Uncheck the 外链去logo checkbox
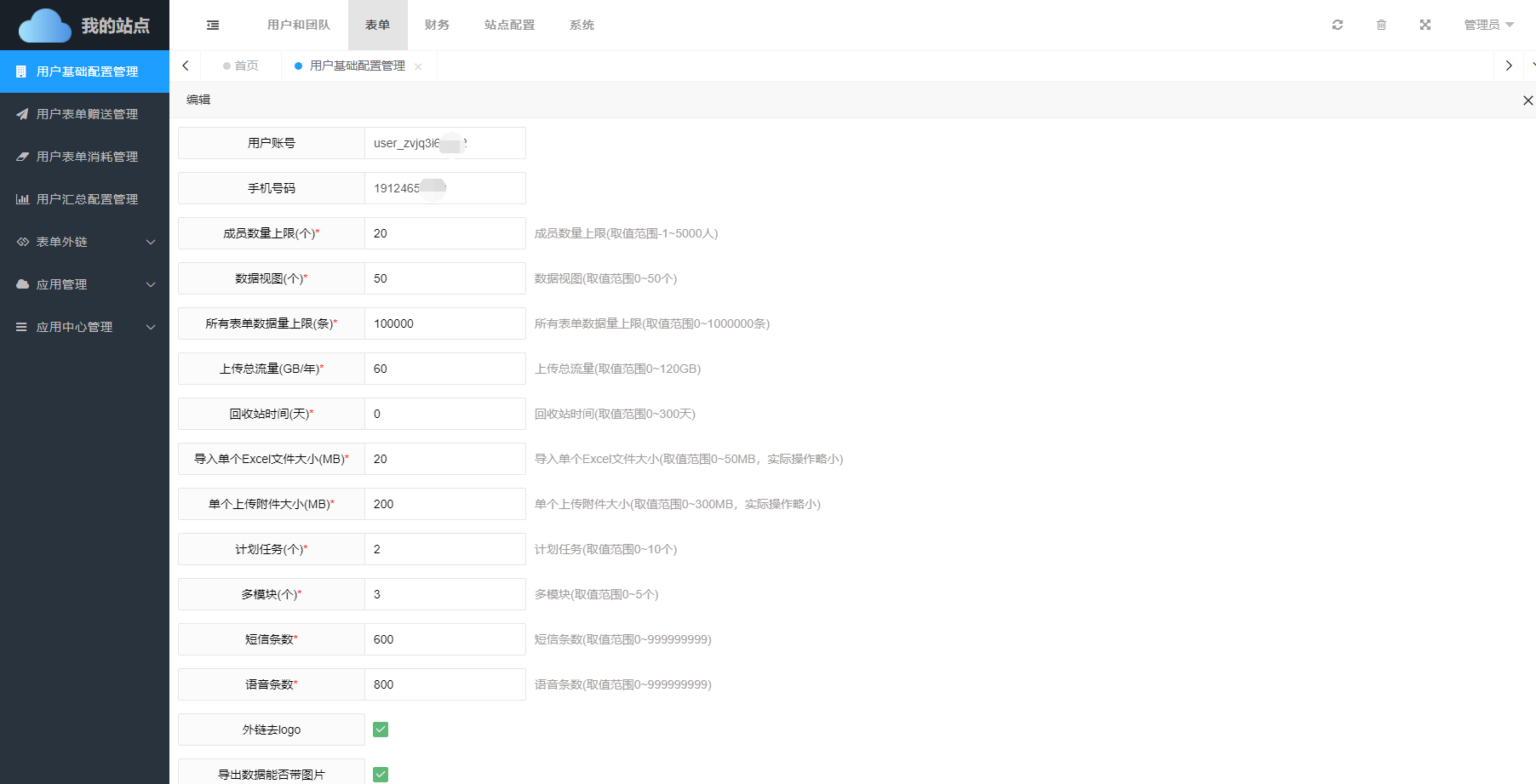Screen dimensions: 1536x784 pyautogui.click(x=381, y=730)
